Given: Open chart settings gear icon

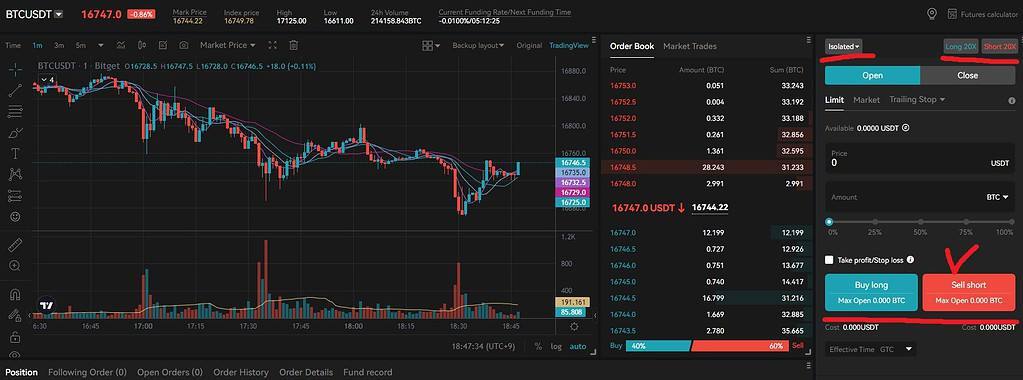Looking at the screenshot, I should 574,326.
